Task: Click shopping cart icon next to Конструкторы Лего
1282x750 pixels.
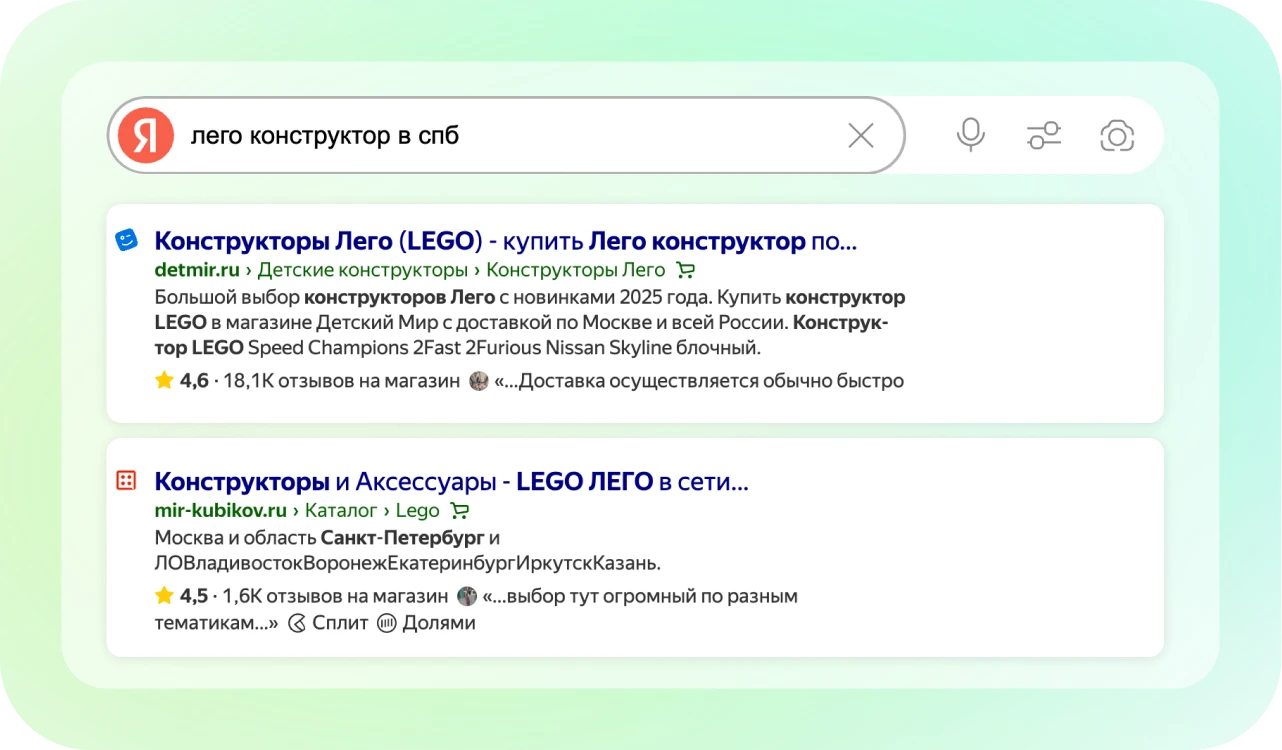Action: (685, 270)
